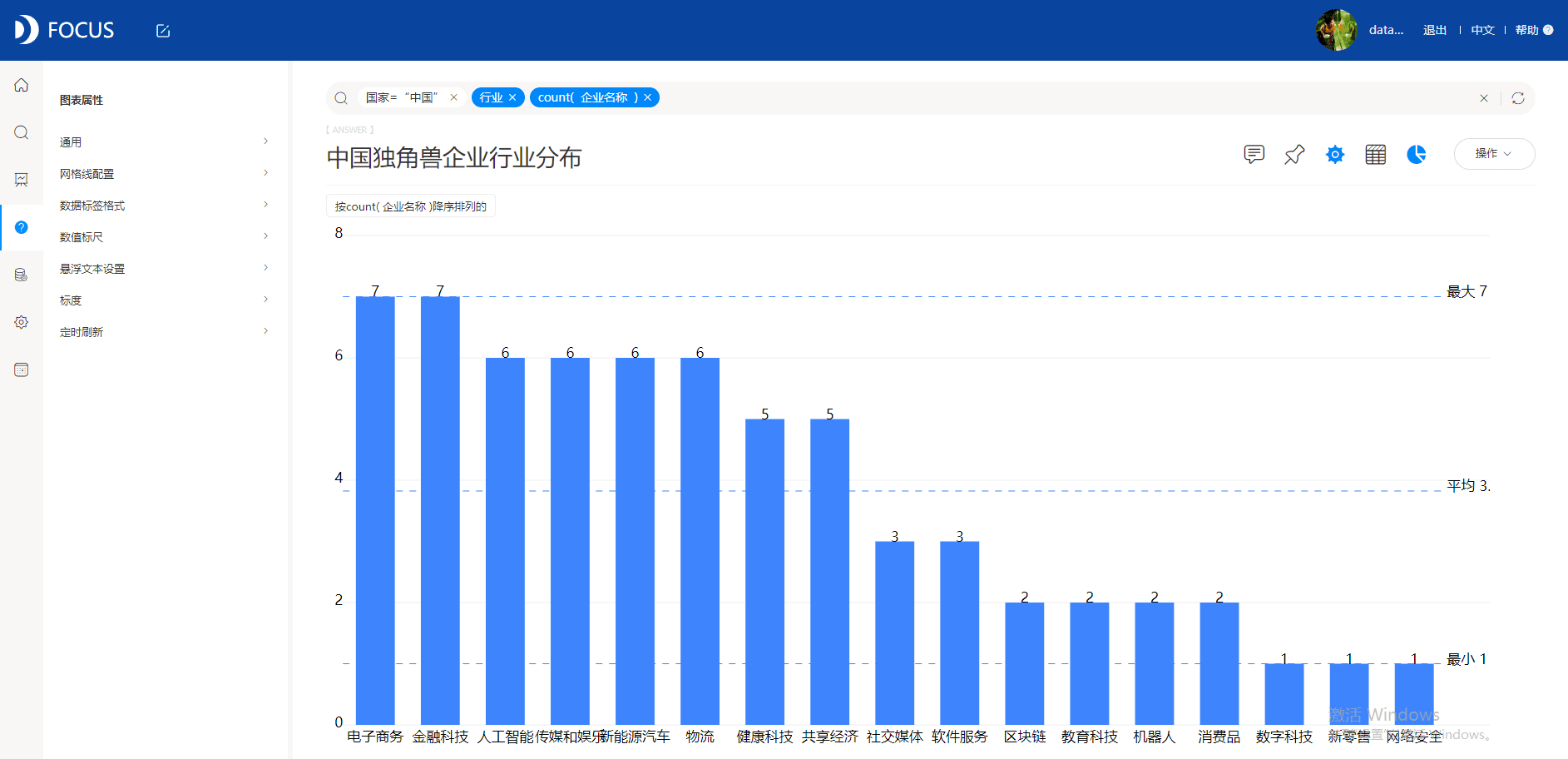Open the chart comment icon
The image size is (1568, 759).
(1254, 154)
